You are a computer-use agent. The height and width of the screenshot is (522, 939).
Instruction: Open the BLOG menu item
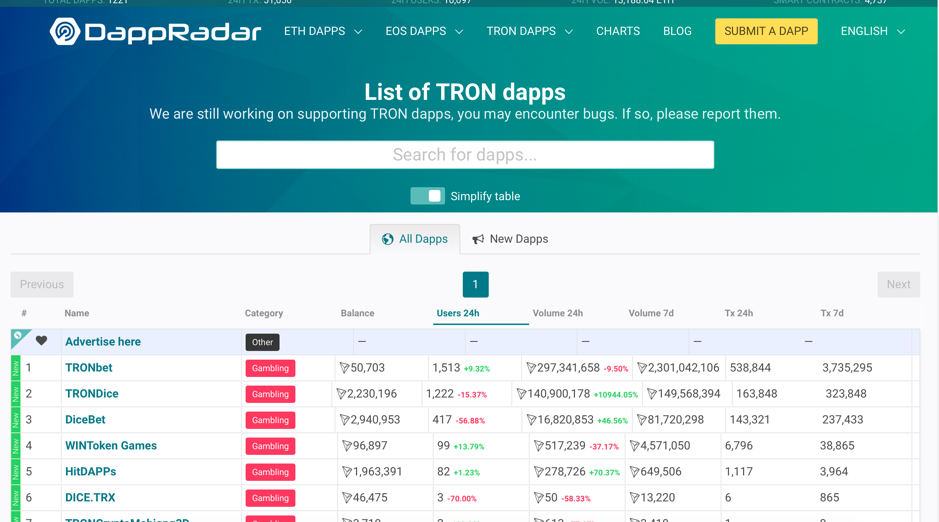click(x=677, y=31)
